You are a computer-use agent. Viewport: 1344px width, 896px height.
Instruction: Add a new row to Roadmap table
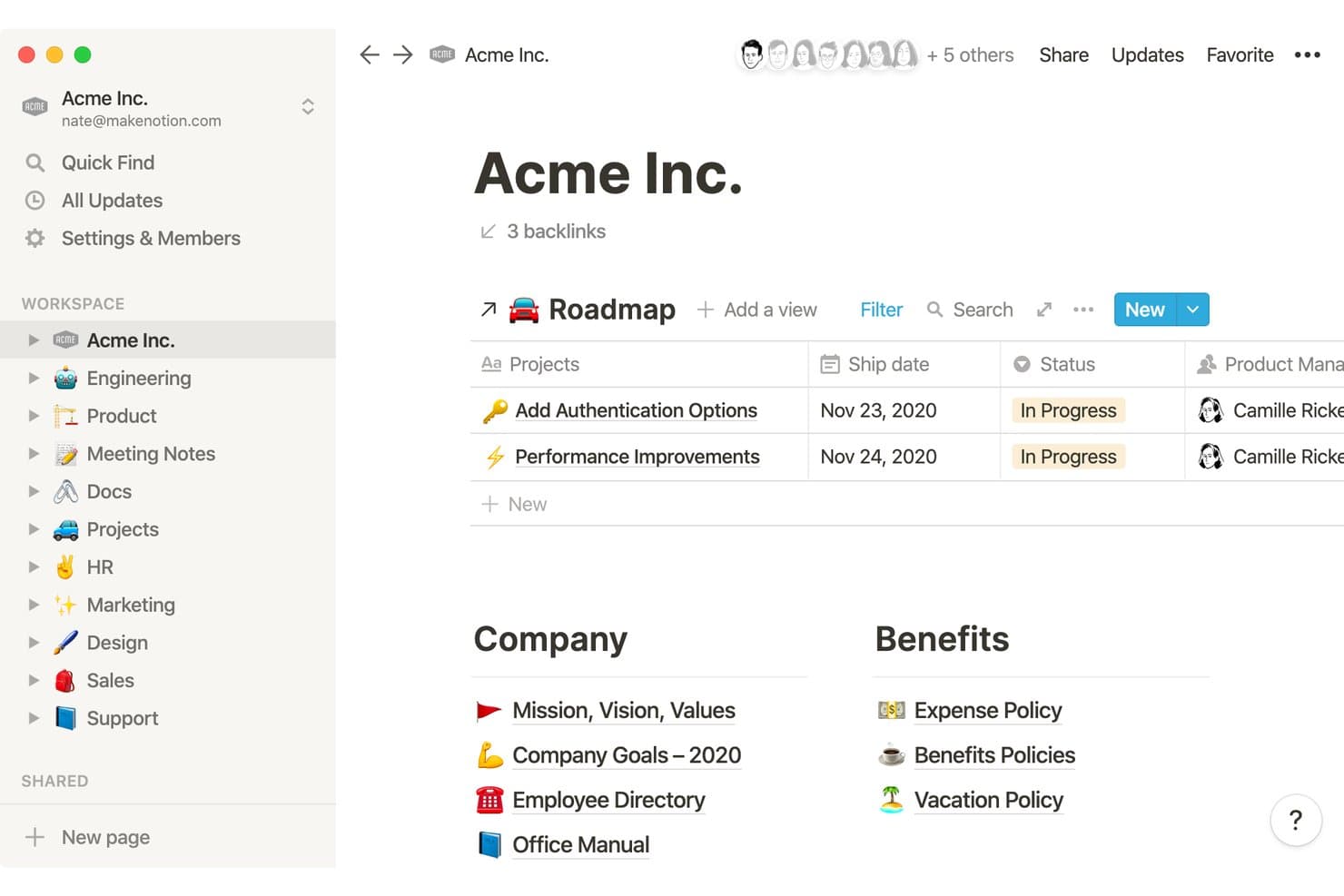tap(514, 504)
